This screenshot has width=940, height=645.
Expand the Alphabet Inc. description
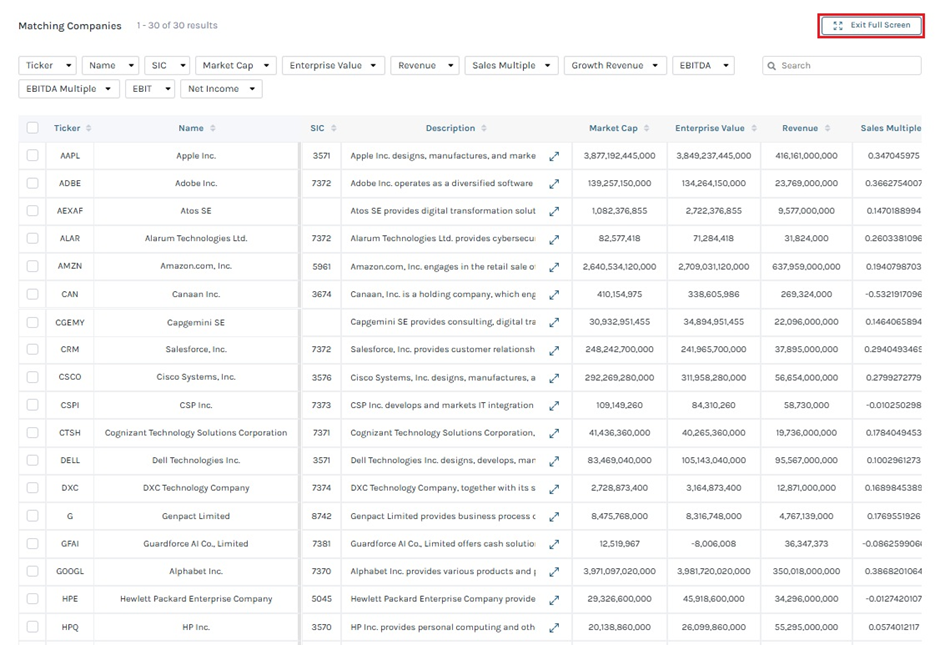point(554,572)
